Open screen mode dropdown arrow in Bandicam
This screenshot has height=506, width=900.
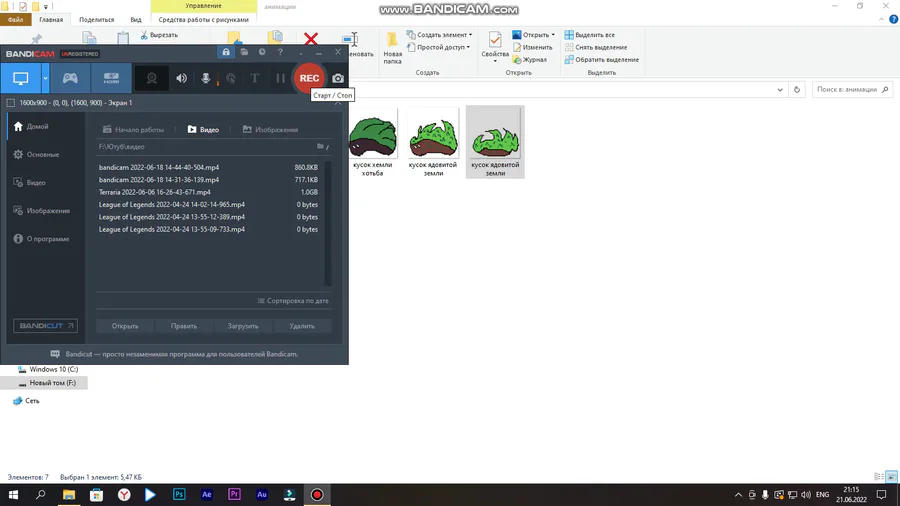45,78
